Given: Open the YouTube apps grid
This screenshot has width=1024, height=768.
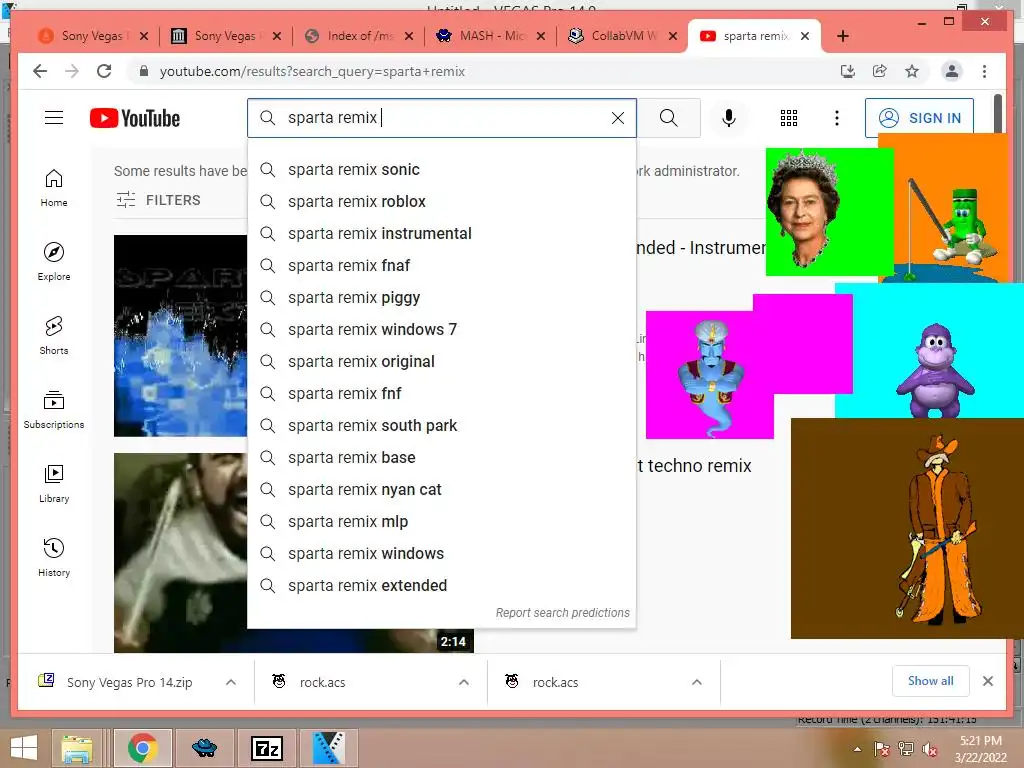Looking at the screenshot, I should (x=788, y=118).
